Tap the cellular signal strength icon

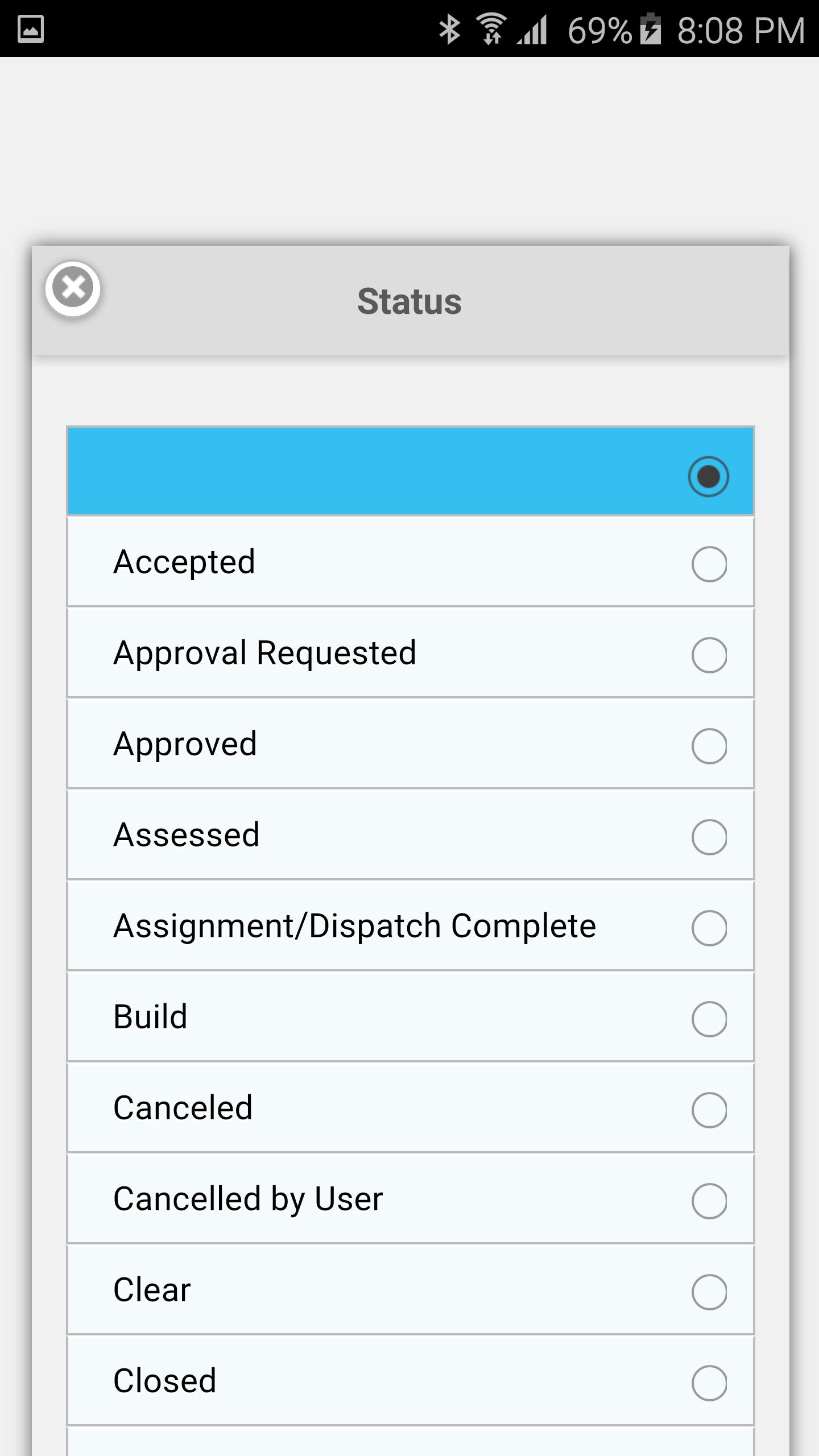[x=532, y=30]
